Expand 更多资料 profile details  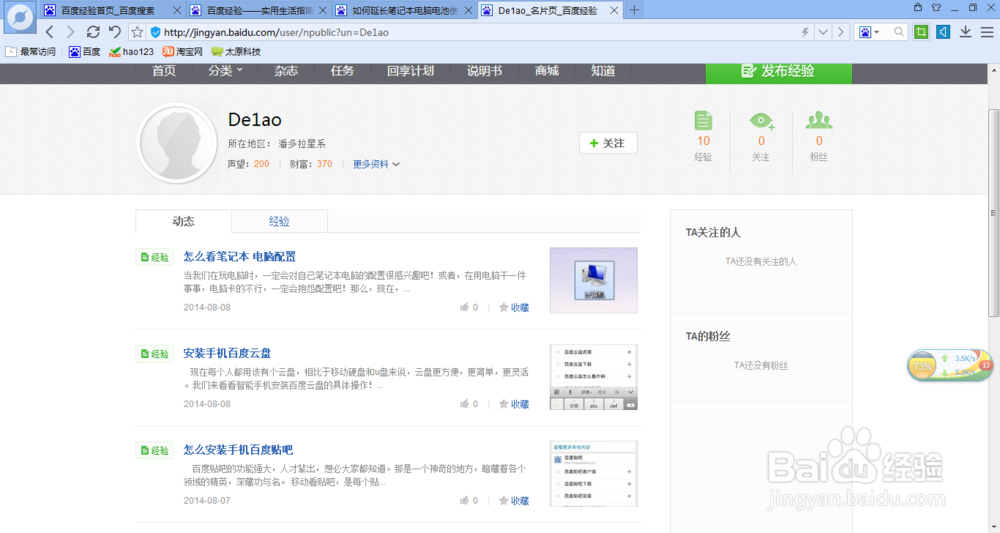click(376, 164)
